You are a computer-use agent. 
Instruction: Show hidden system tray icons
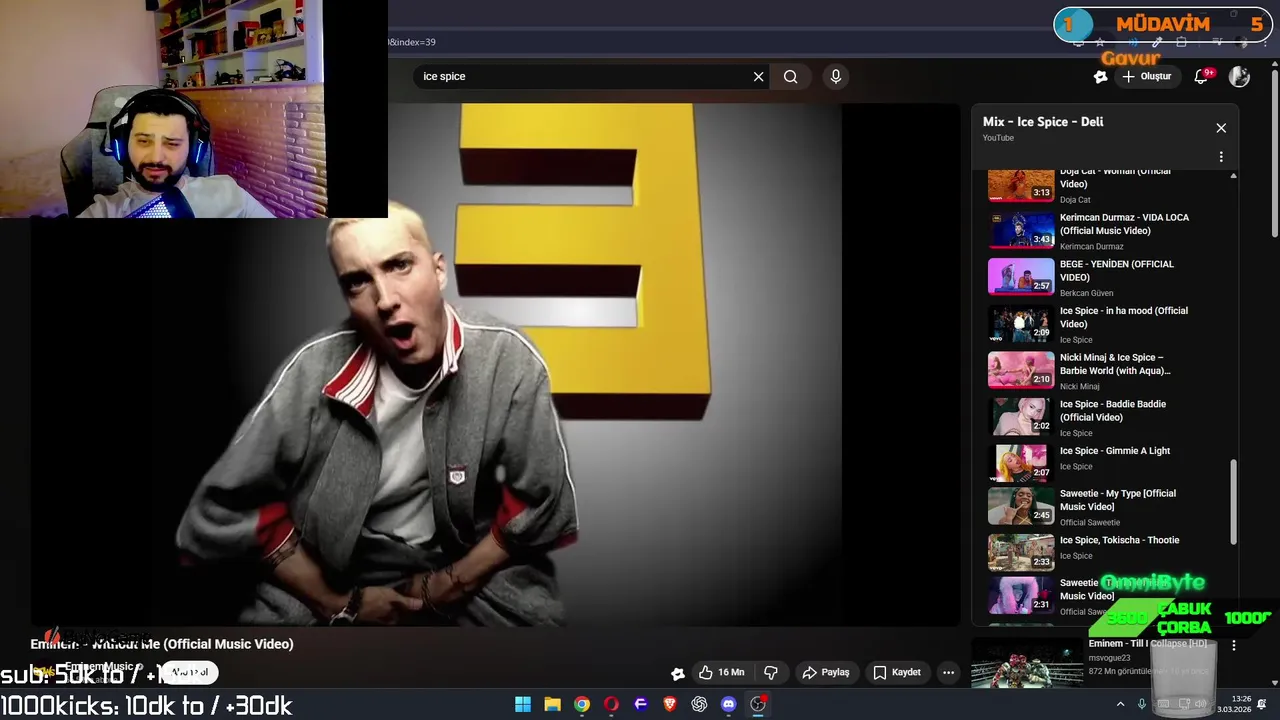pos(1121,704)
